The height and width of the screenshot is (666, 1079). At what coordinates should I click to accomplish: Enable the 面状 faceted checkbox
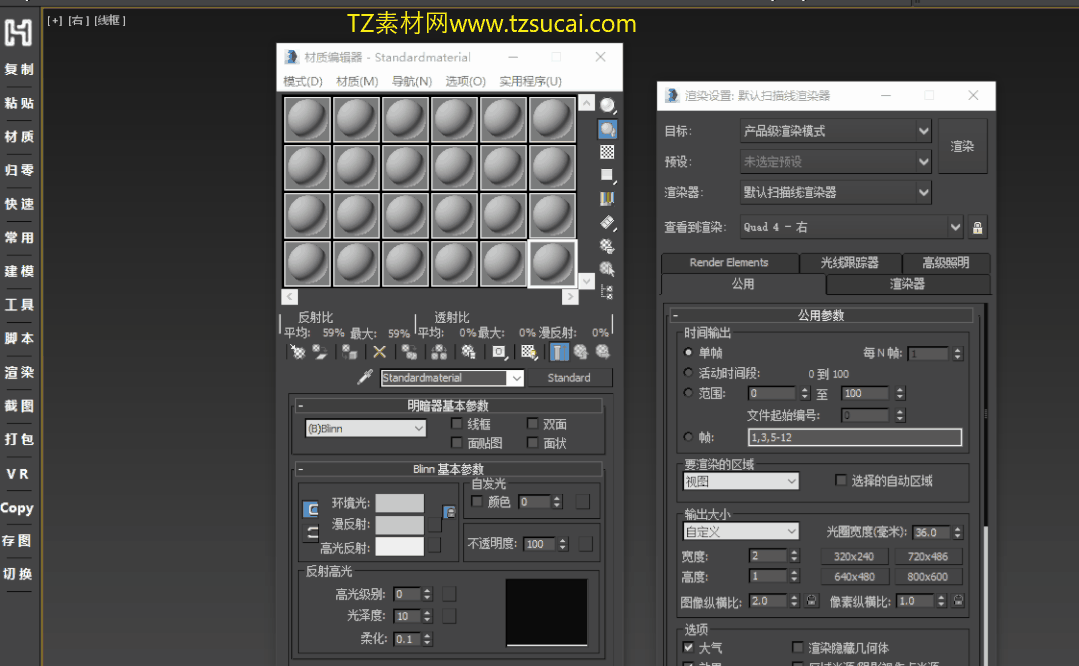532,442
